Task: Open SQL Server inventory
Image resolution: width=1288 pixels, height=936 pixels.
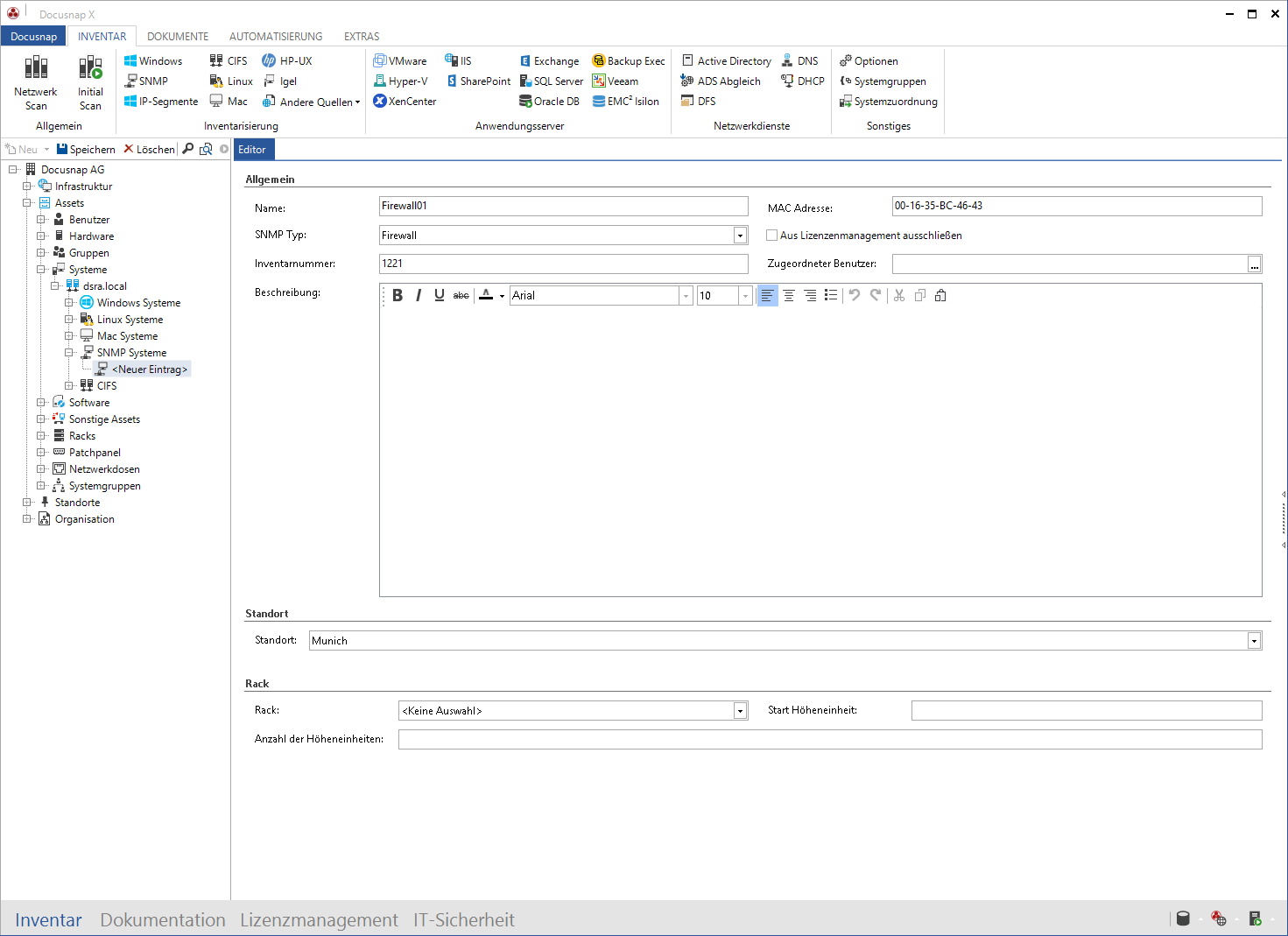Action: pos(552,81)
